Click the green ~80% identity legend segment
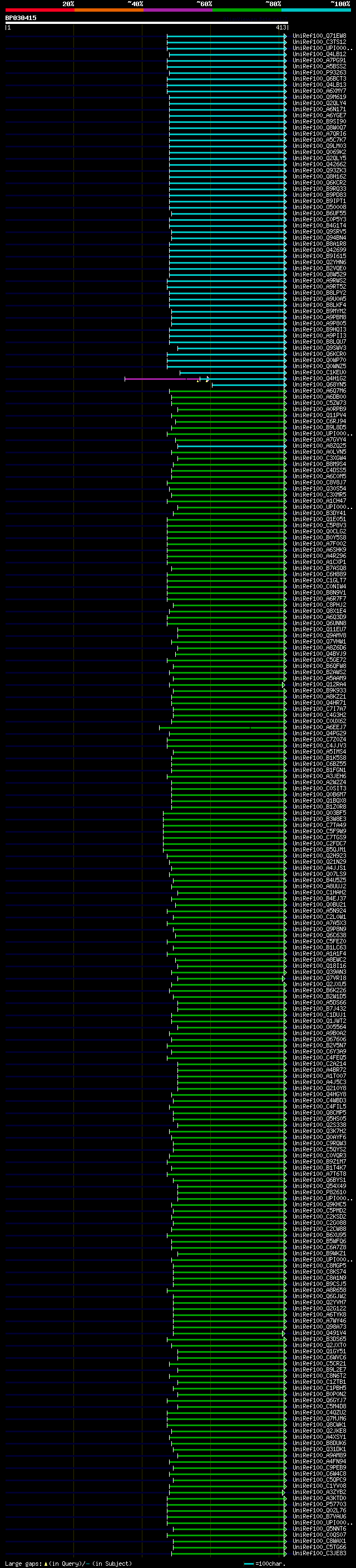The image size is (356, 1568). (247, 10)
